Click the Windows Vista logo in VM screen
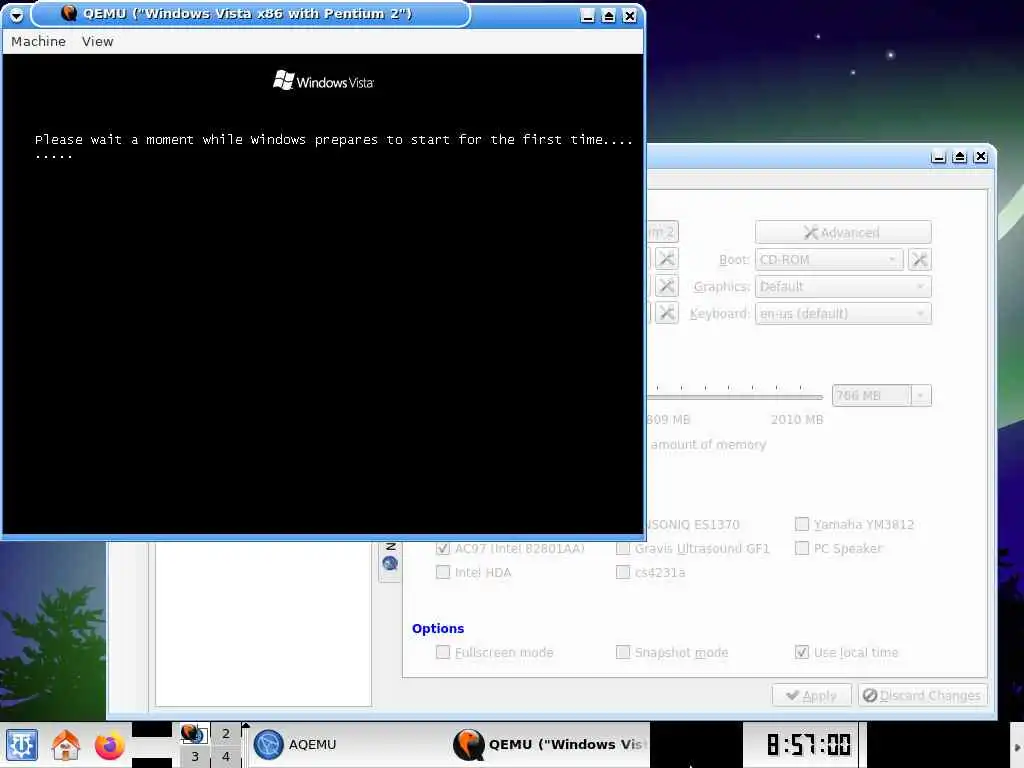 click(323, 81)
